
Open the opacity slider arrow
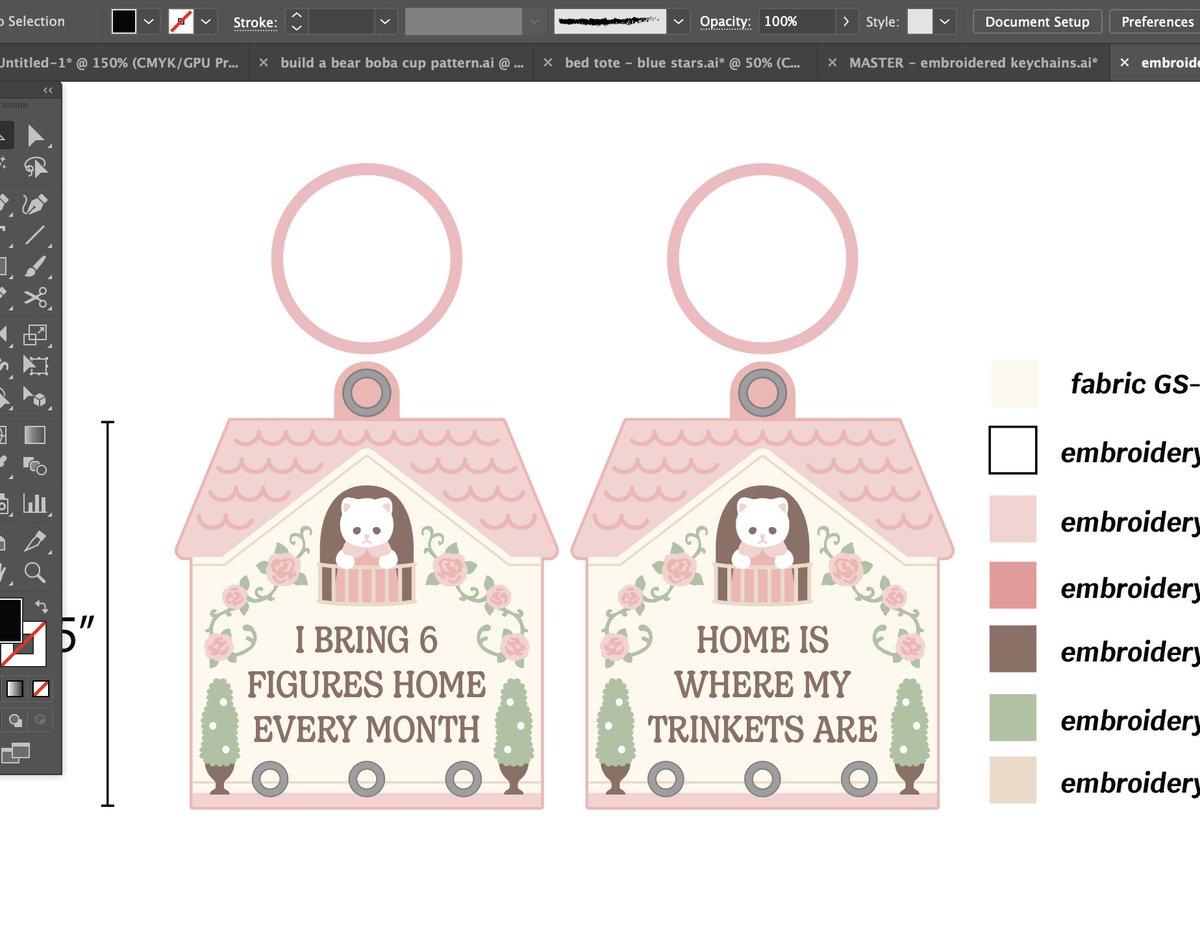(847, 21)
